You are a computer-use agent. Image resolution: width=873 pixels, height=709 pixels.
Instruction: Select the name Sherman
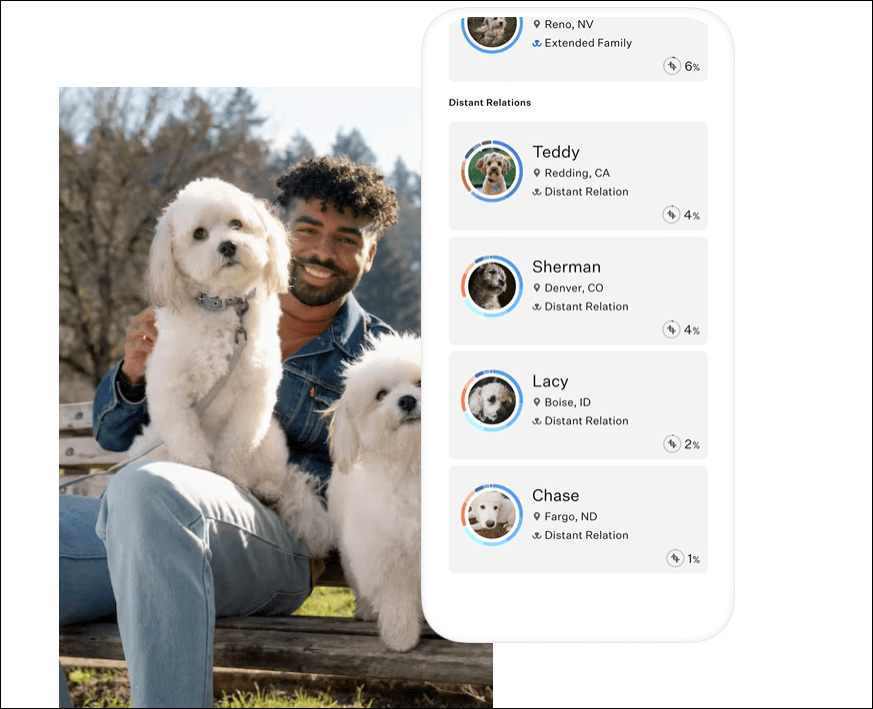[566, 267]
